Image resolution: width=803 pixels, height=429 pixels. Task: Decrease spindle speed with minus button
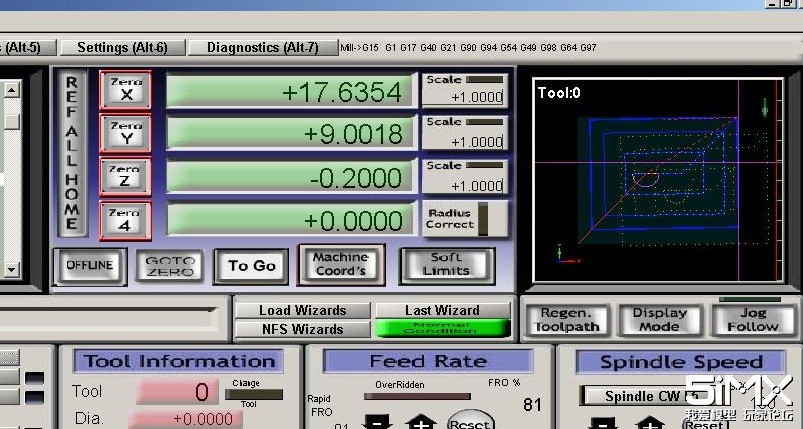click(x=604, y=424)
